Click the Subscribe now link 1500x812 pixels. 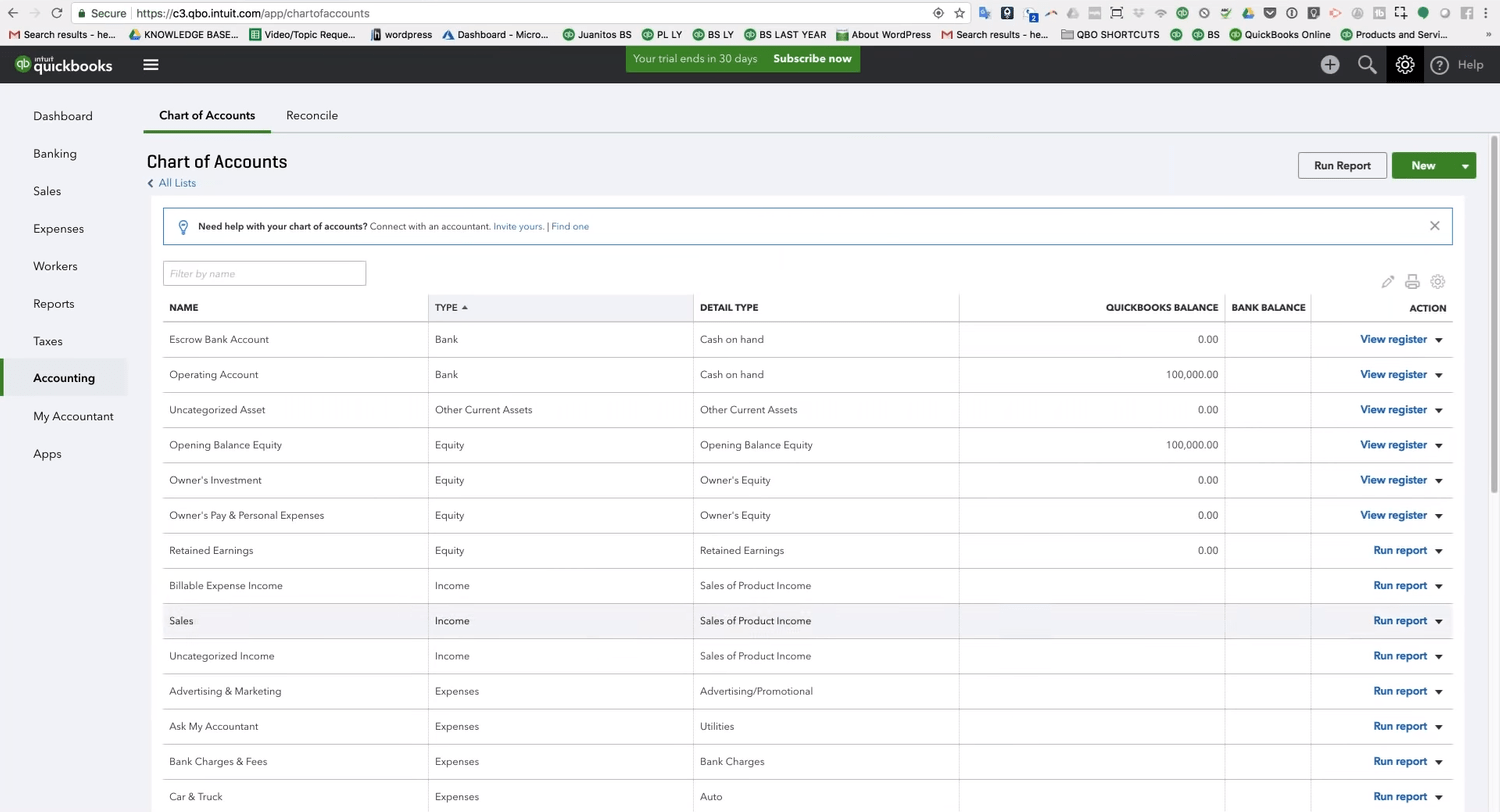point(811,59)
